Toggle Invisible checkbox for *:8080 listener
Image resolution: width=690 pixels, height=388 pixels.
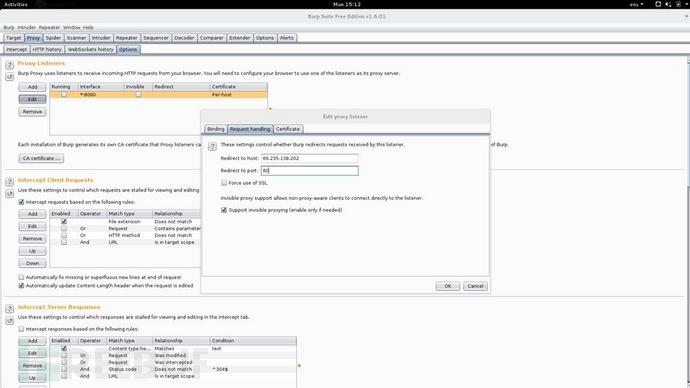coord(138,95)
